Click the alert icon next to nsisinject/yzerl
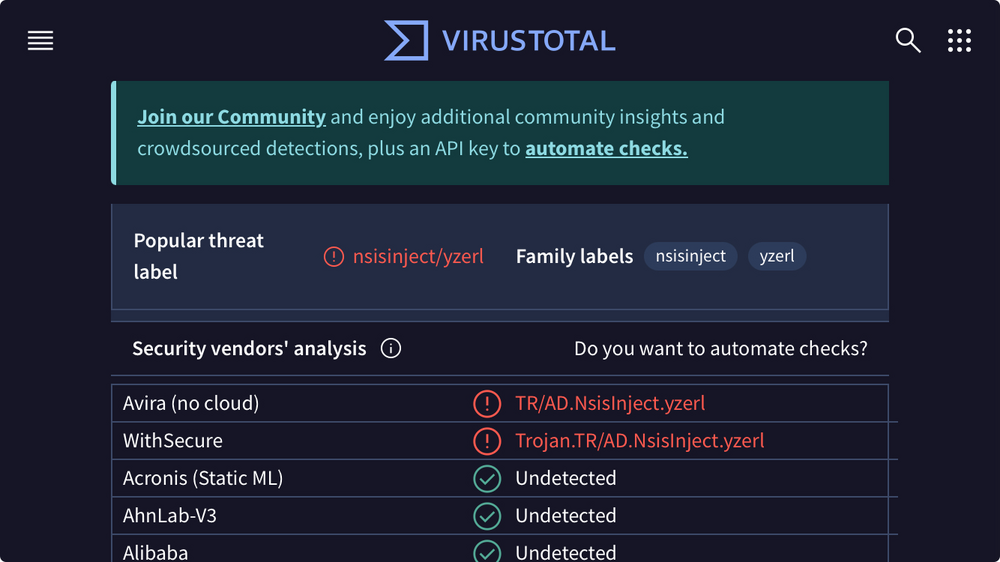The image size is (1000, 562). [334, 256]
